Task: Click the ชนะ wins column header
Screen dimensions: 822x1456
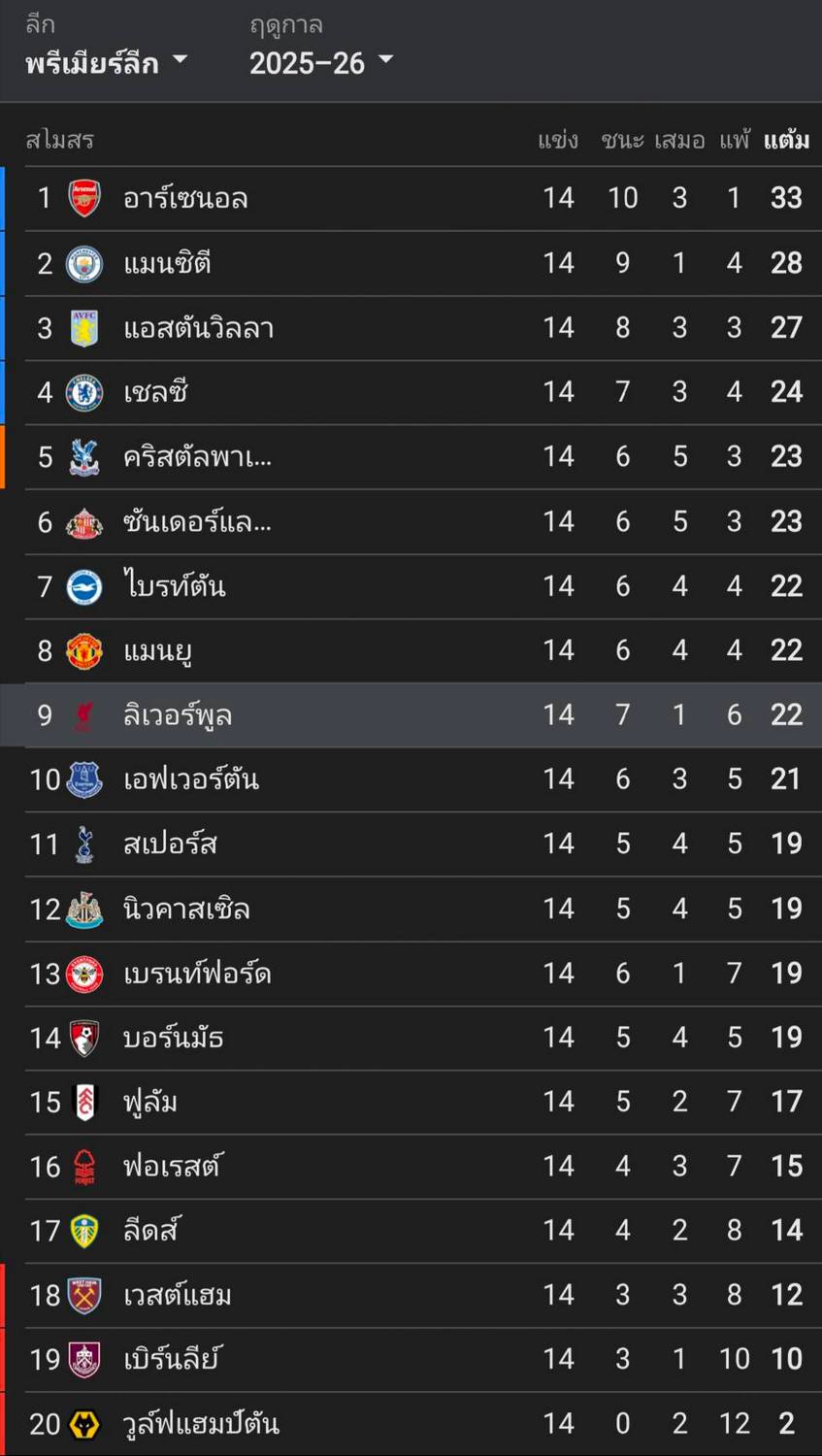Action: point(622,141)
